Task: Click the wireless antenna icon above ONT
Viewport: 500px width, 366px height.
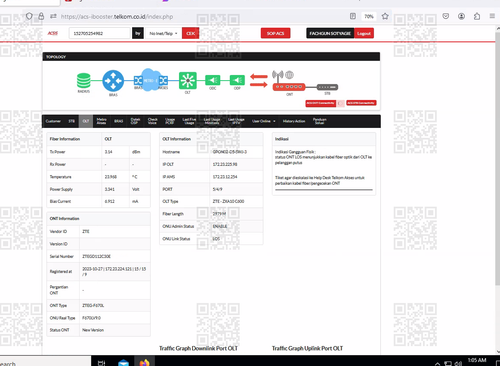Action: click(278, 76)
